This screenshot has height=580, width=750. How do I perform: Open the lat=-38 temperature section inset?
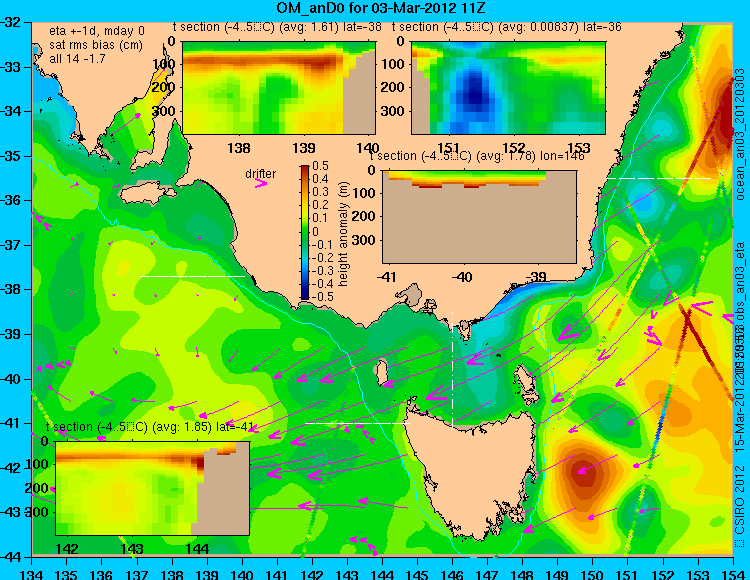(x=279, y=88)
